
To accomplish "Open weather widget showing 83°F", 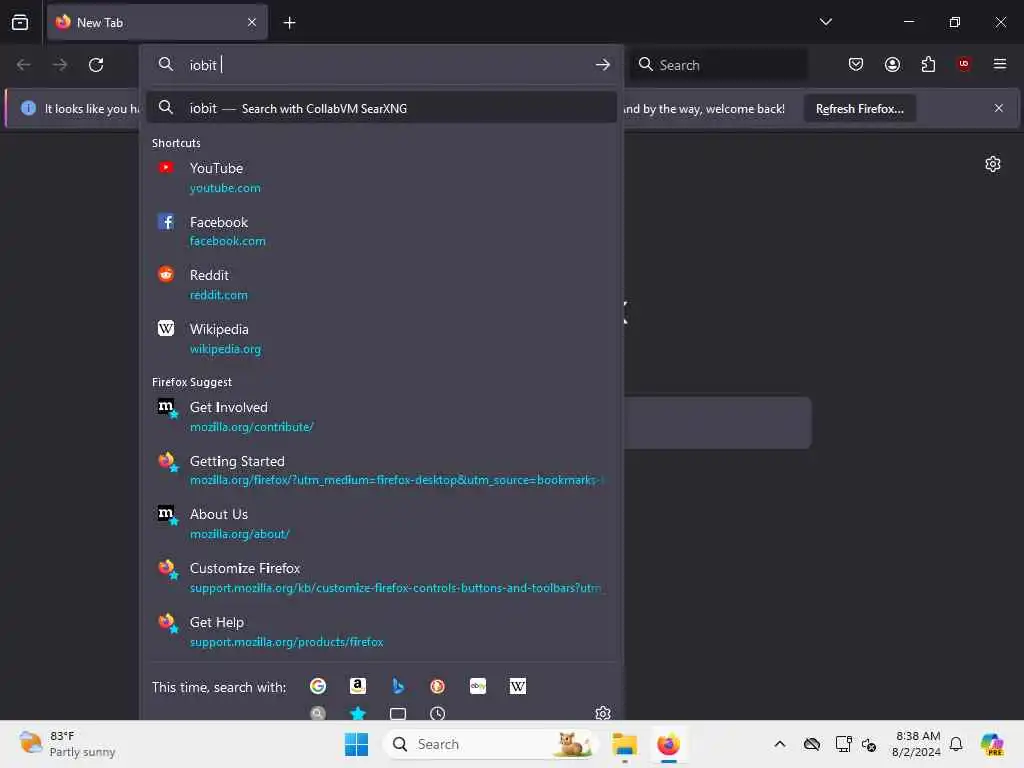I will click(67, 744).
